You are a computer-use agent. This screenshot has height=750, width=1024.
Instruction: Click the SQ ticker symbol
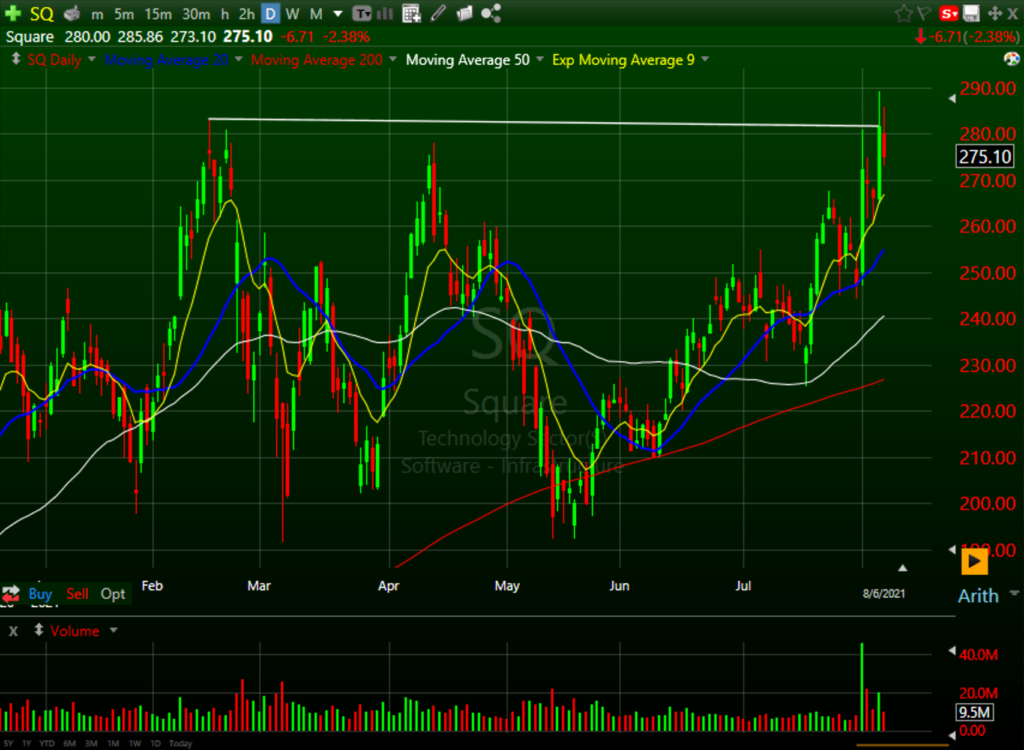tap(42, 14)
